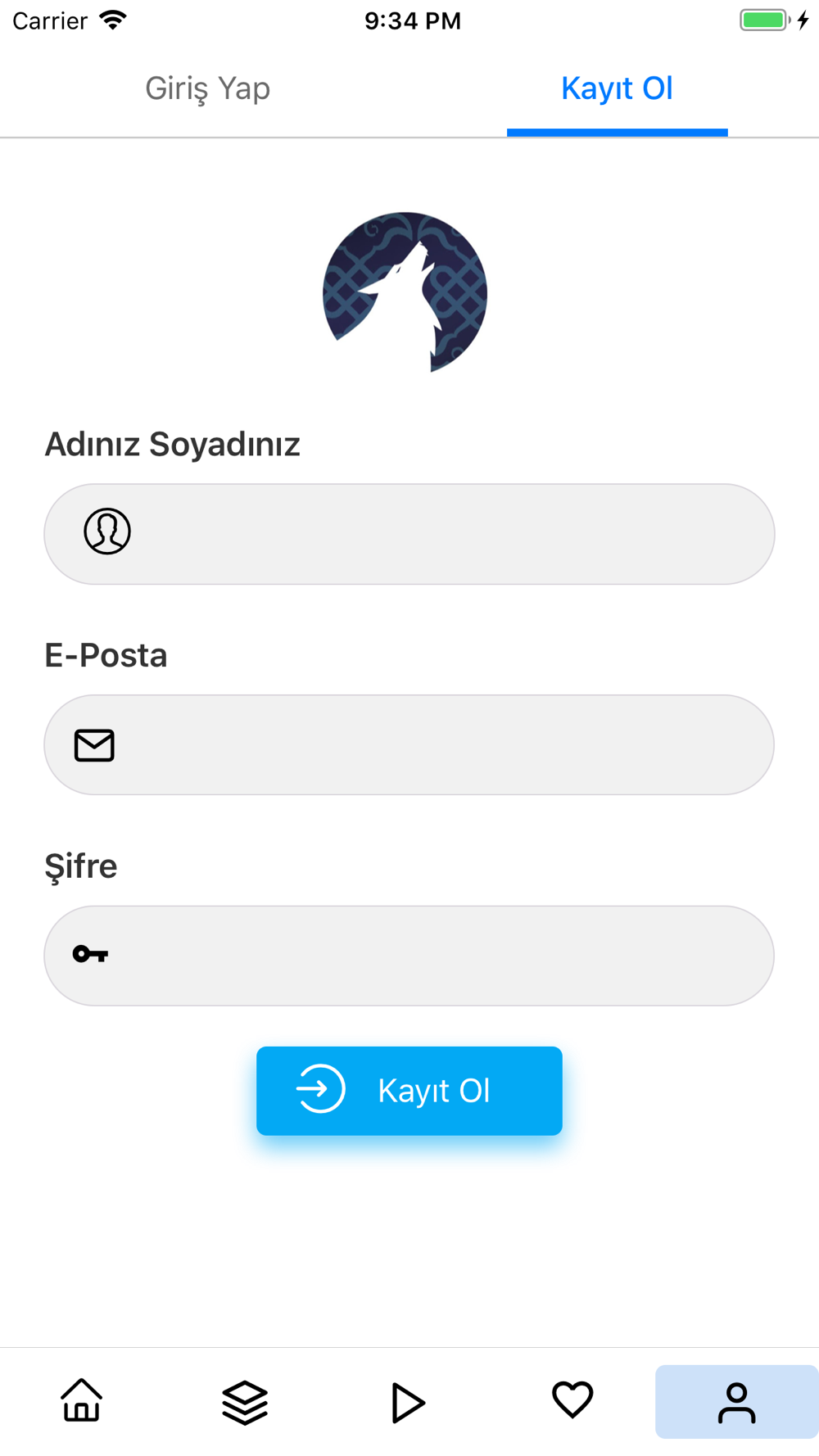819x1456 pixels.
Task: Focus the Adınız Soyadınız input field
Action: click(x=409, y=534)
